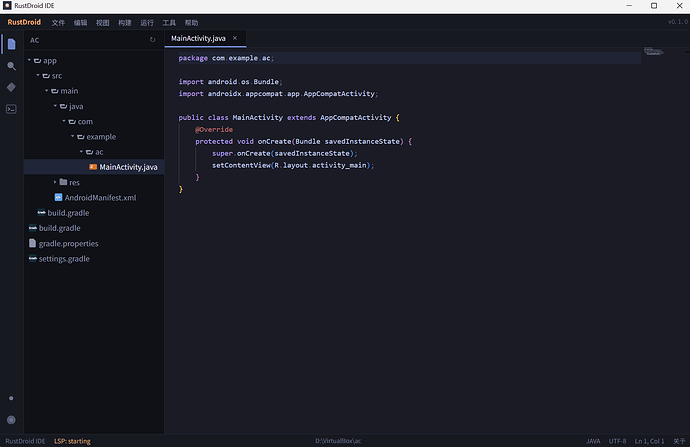The image size is (690, 447).
Task: Click the @Override annotation in code
Action: 214,129
